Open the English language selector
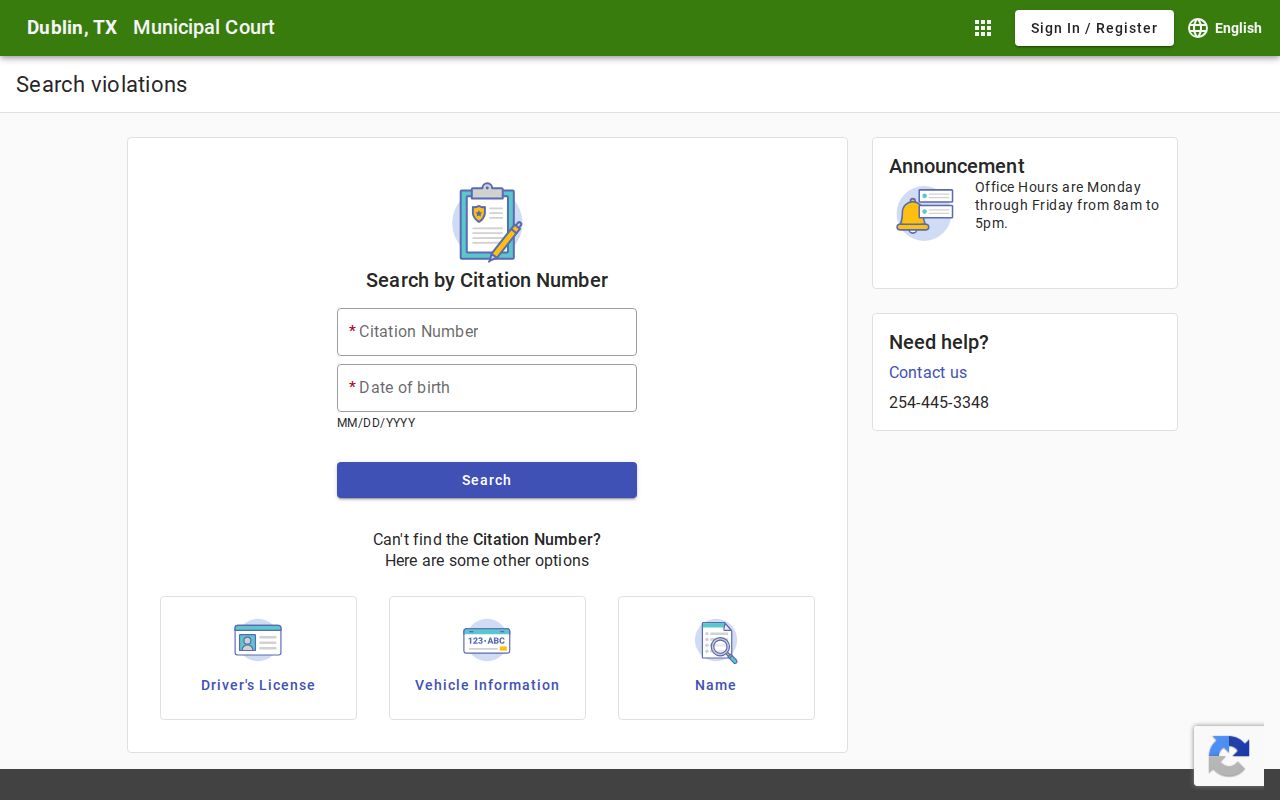This screenshot has height=800, width=1280. (1225, 28)
